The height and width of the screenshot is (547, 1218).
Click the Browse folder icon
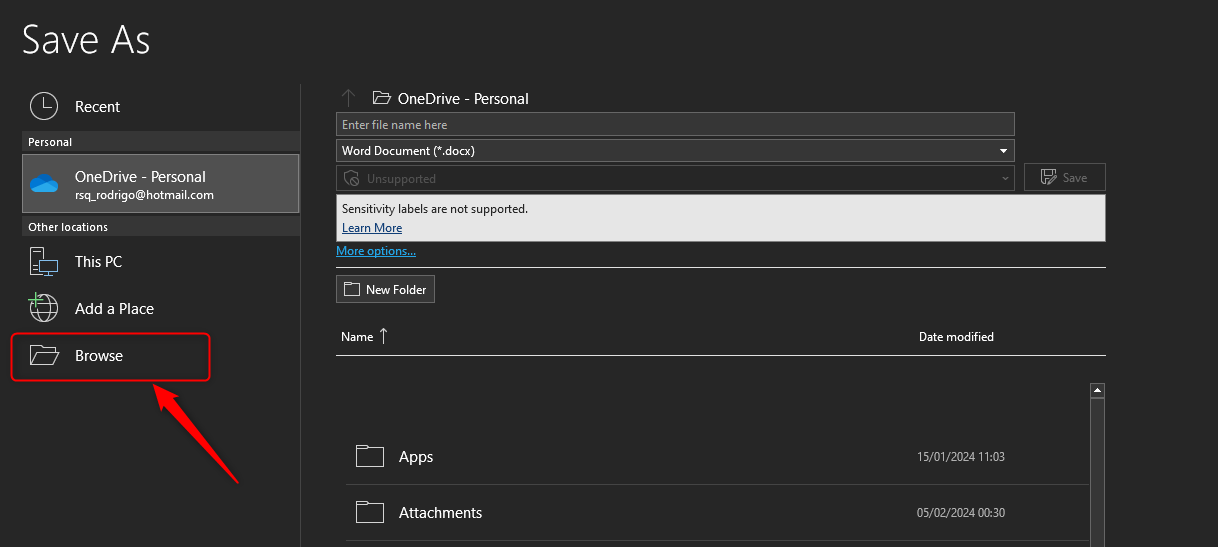pyautogui.click(x=45, y=356)
